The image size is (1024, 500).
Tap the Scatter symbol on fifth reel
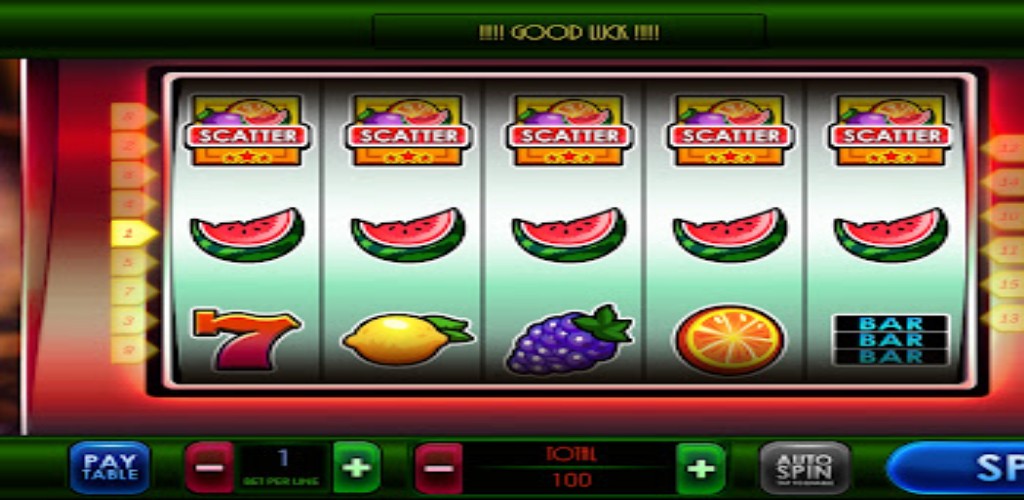point(891,130)
